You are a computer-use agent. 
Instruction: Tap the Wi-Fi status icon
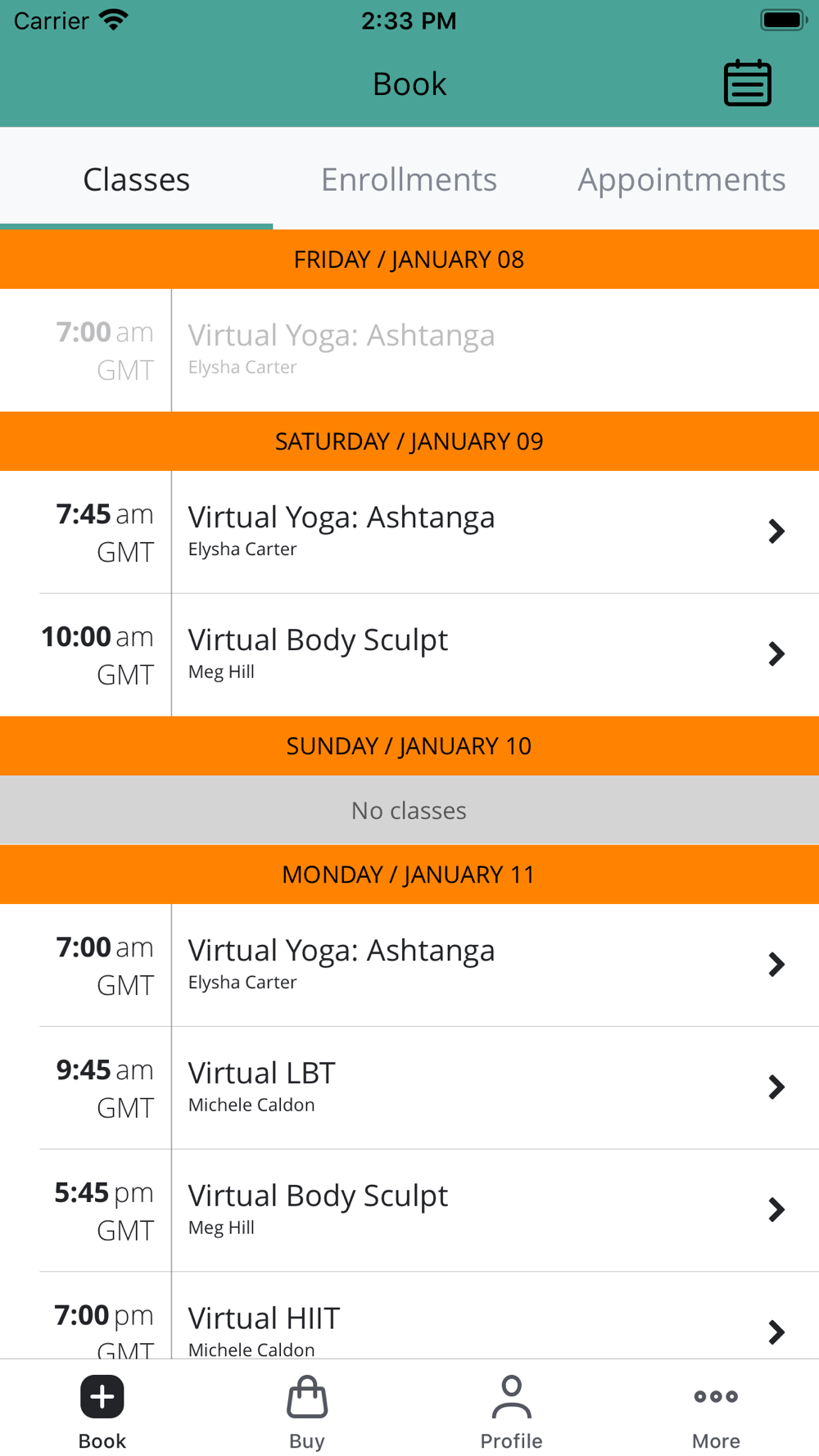click(114, 20)
